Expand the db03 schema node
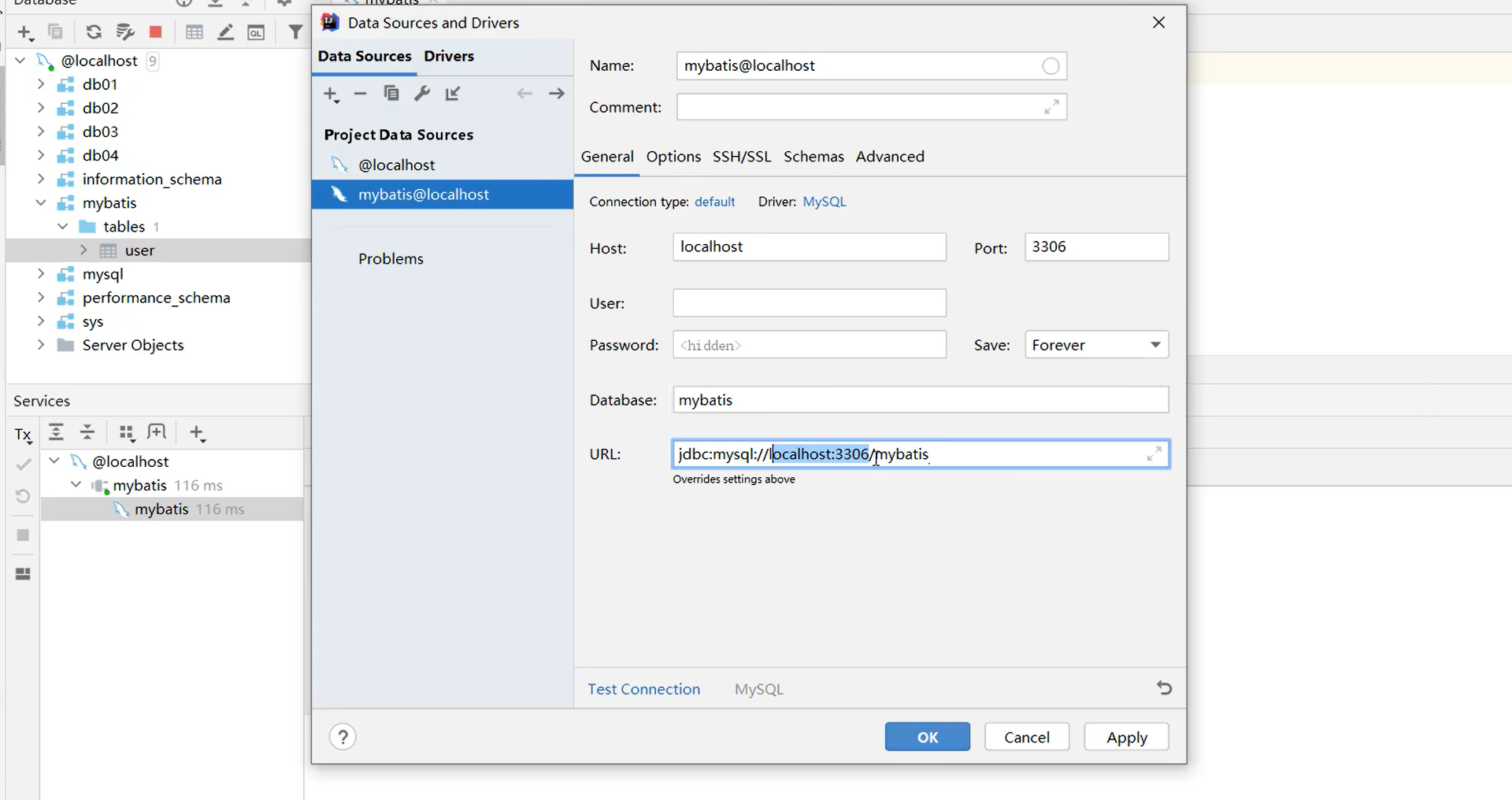The width and height of the screenshot is (1512, 800). [41, 131]
